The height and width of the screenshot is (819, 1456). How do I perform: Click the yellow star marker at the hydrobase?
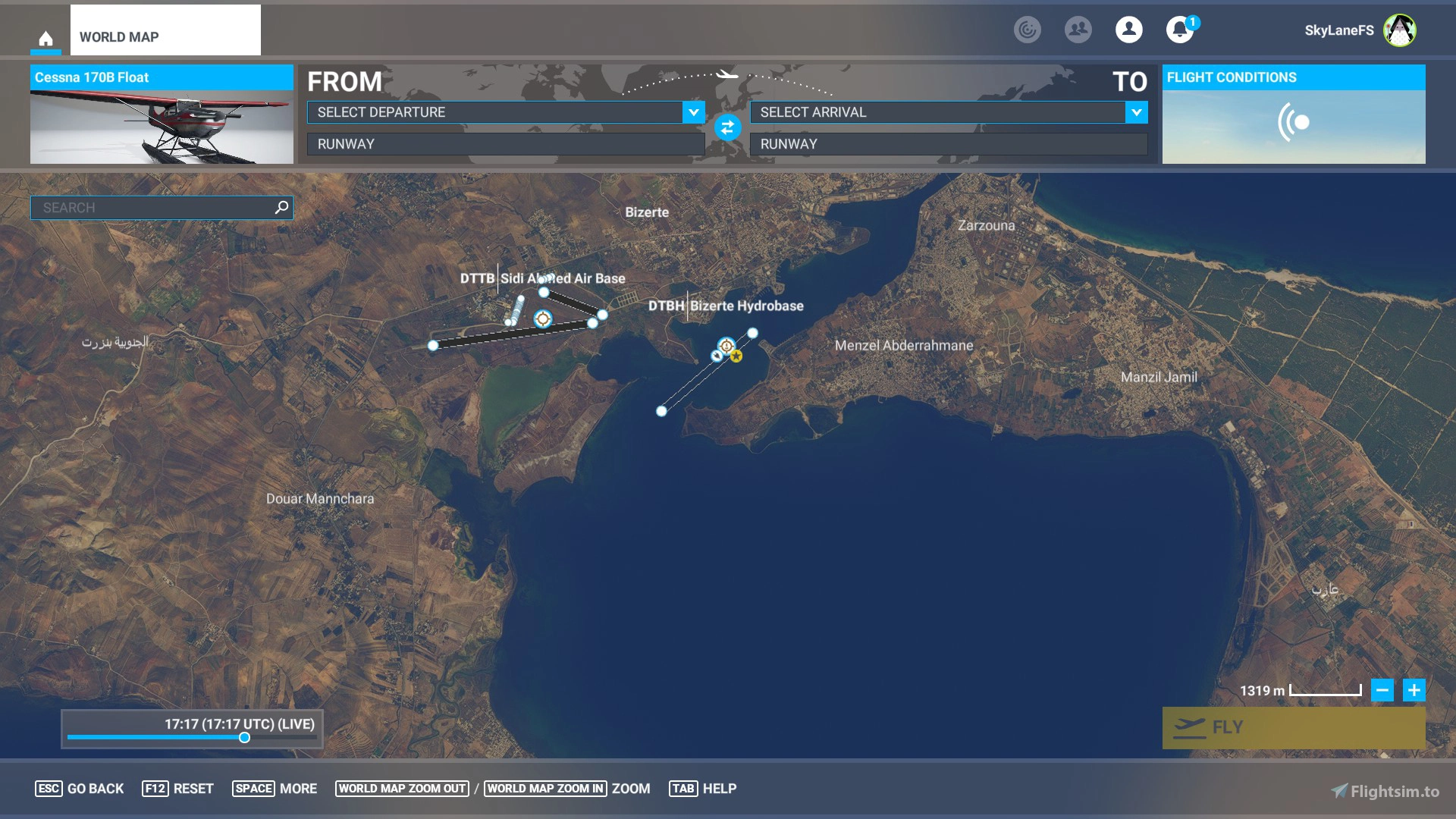coord(736,356)
